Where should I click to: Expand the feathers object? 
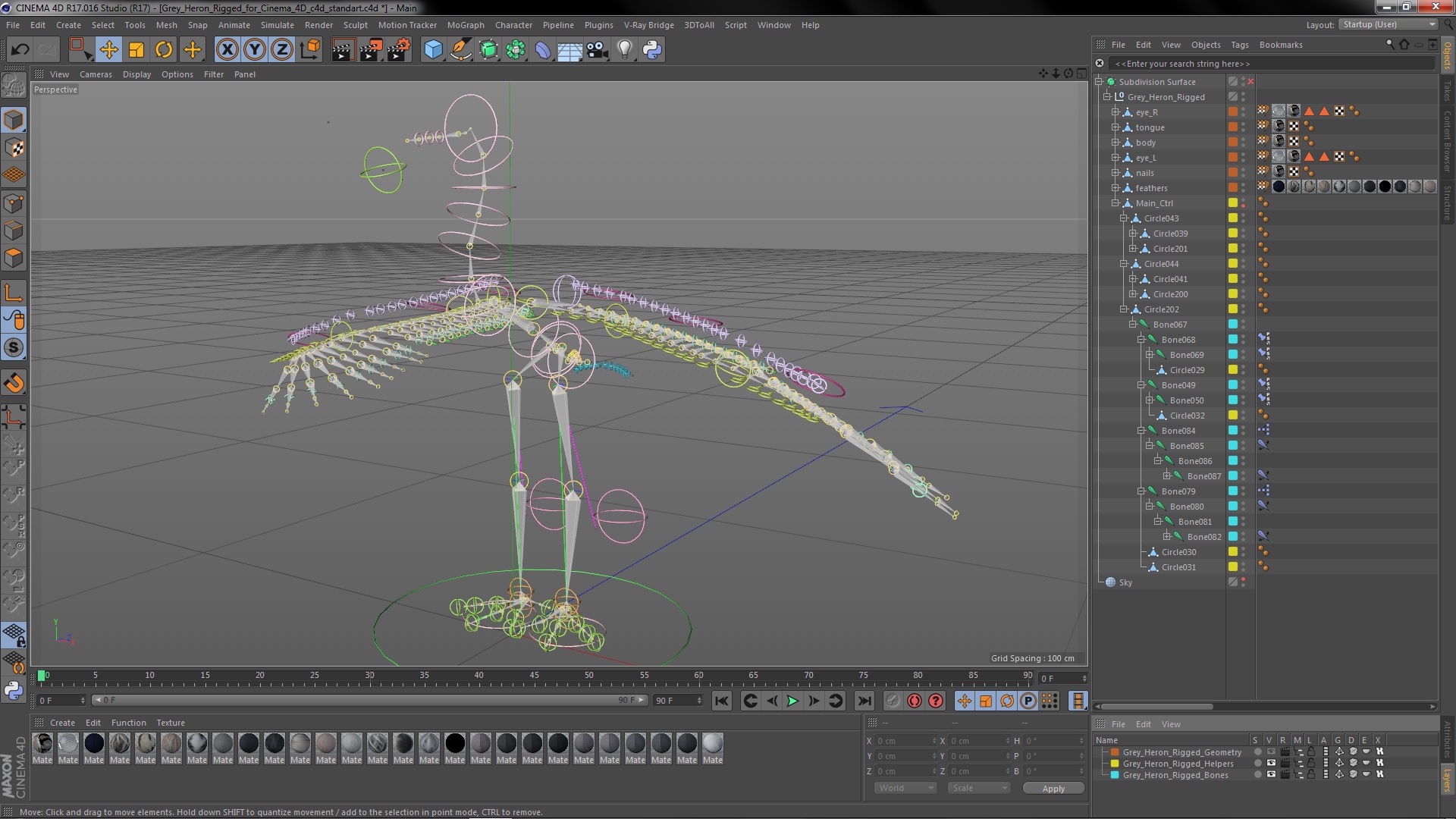pyautogui.click(x=1116, y=188)
